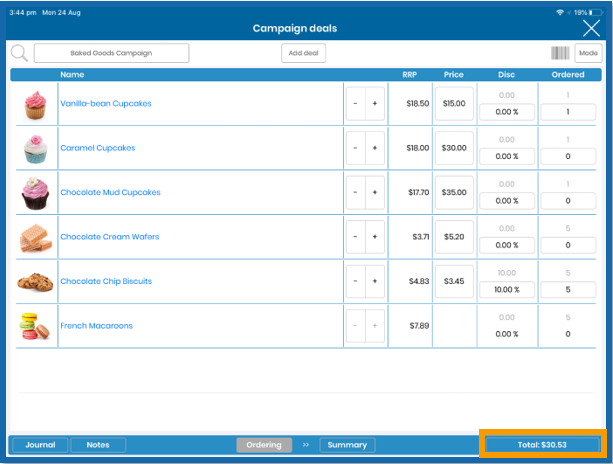
Task: Edit the $35.00 price for Chocolate Mud Cupcakes
Action: pos(454,192)
